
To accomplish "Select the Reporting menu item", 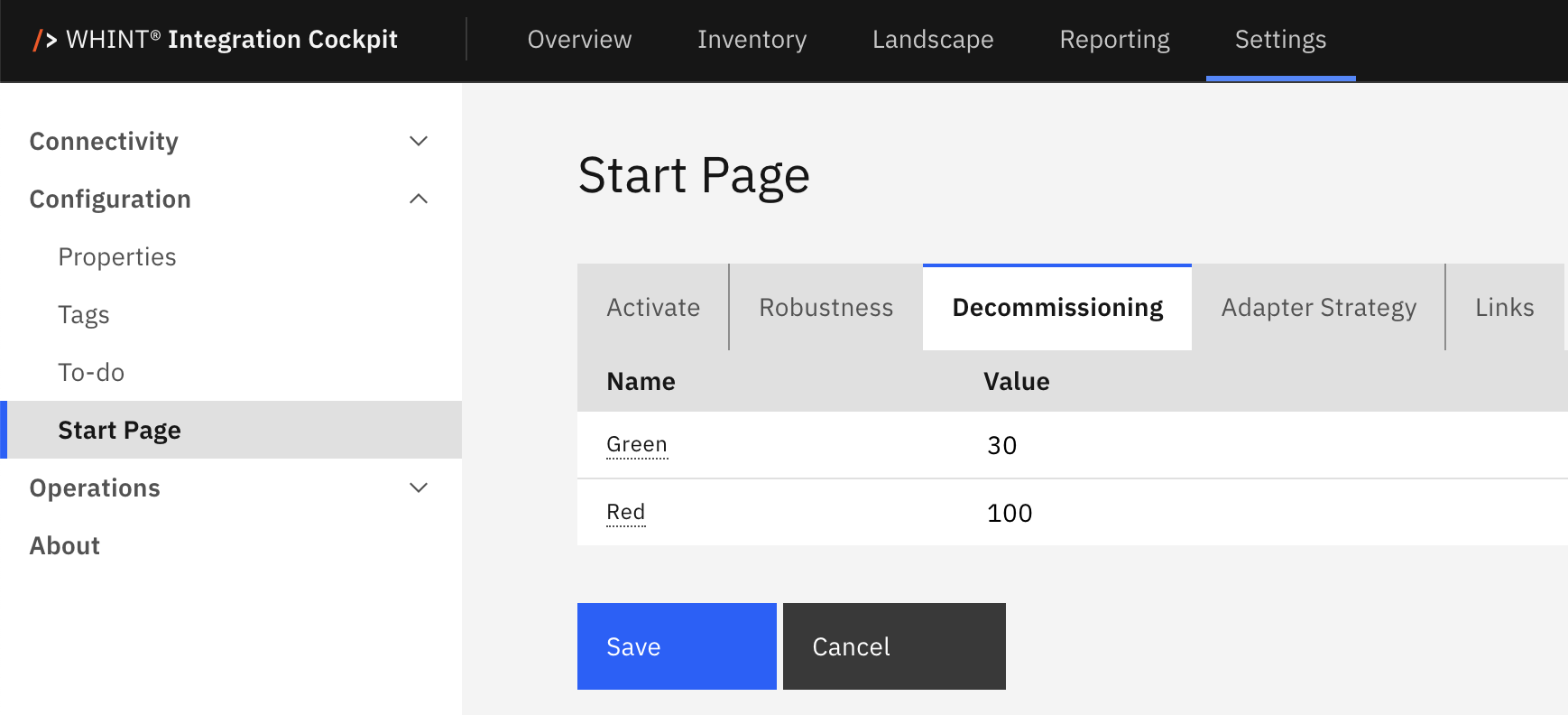I will pyautogui.click(x=1114, y=40).
